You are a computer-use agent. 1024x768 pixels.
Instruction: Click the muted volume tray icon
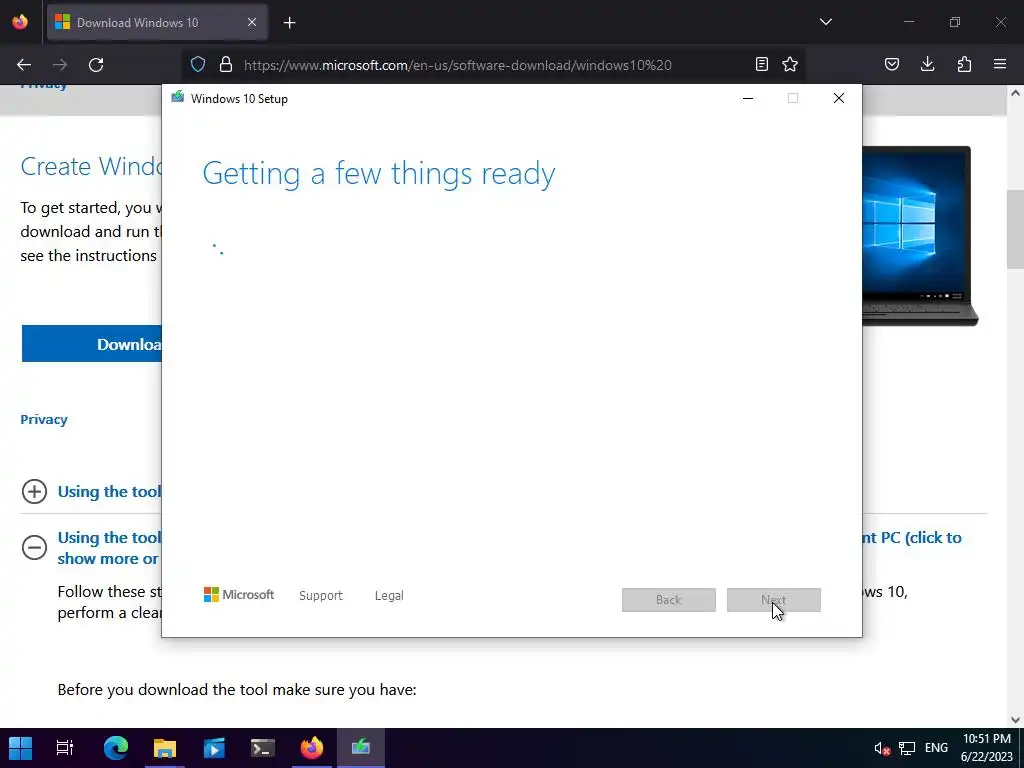(882, 748)
